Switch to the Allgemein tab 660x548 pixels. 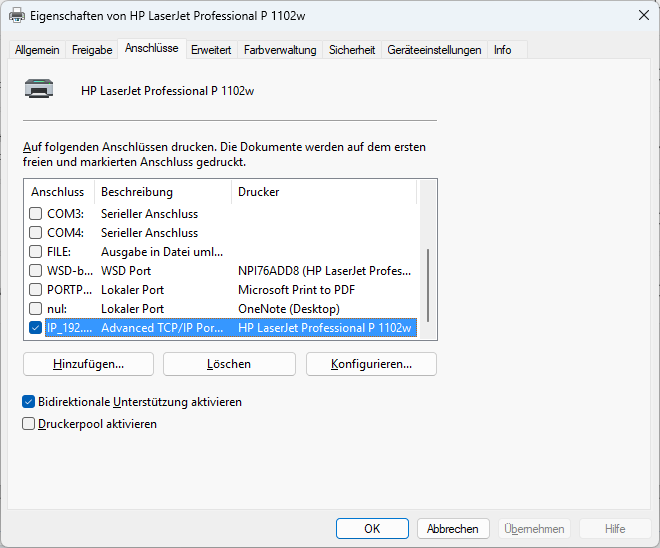pyautogui.click(x=37, y=50)
